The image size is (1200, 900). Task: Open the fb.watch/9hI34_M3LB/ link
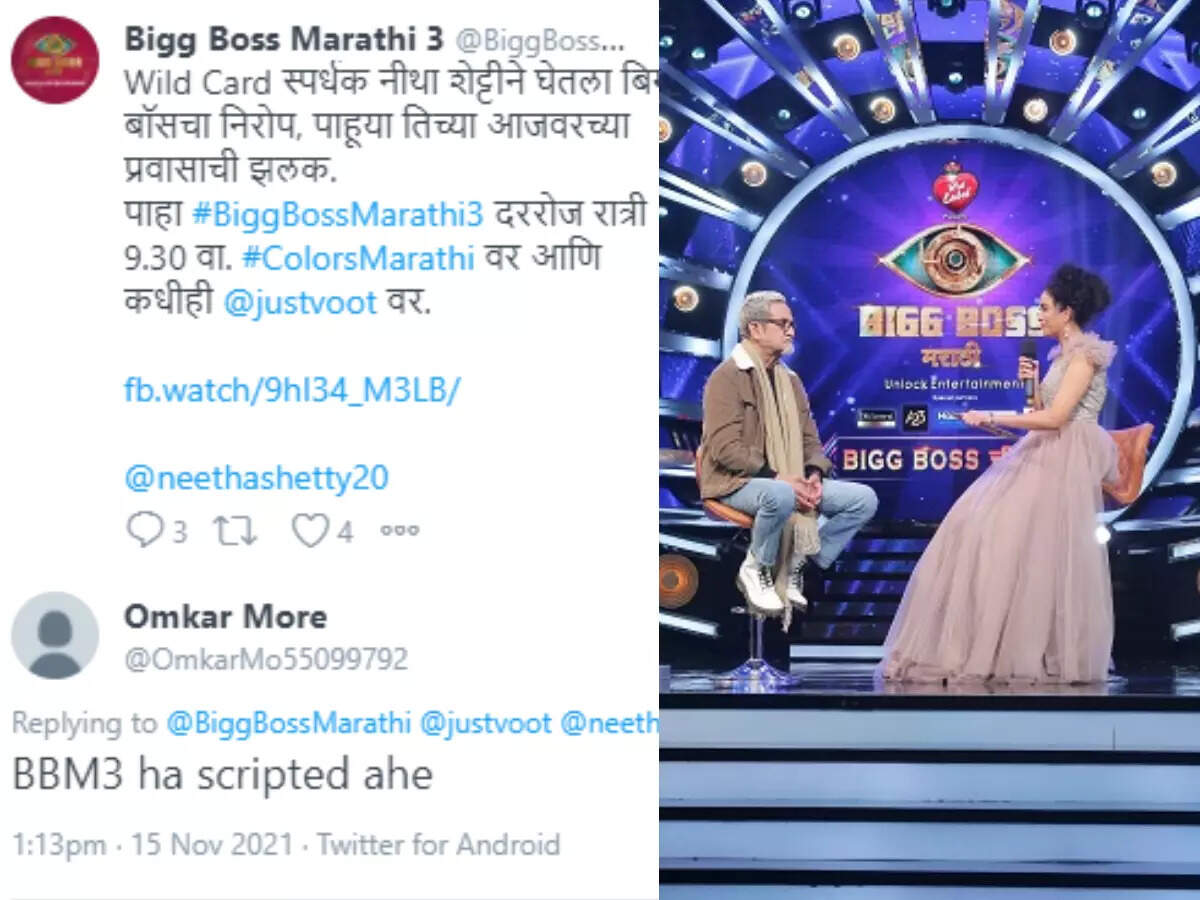pos(292,390)
